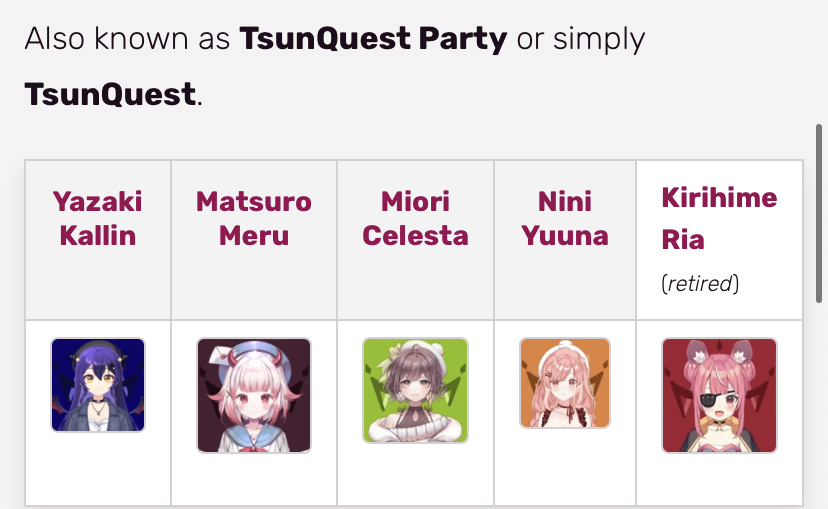
Task: Select Matsuro Meru's sailor-uniform avatar image
Action: 254,395
